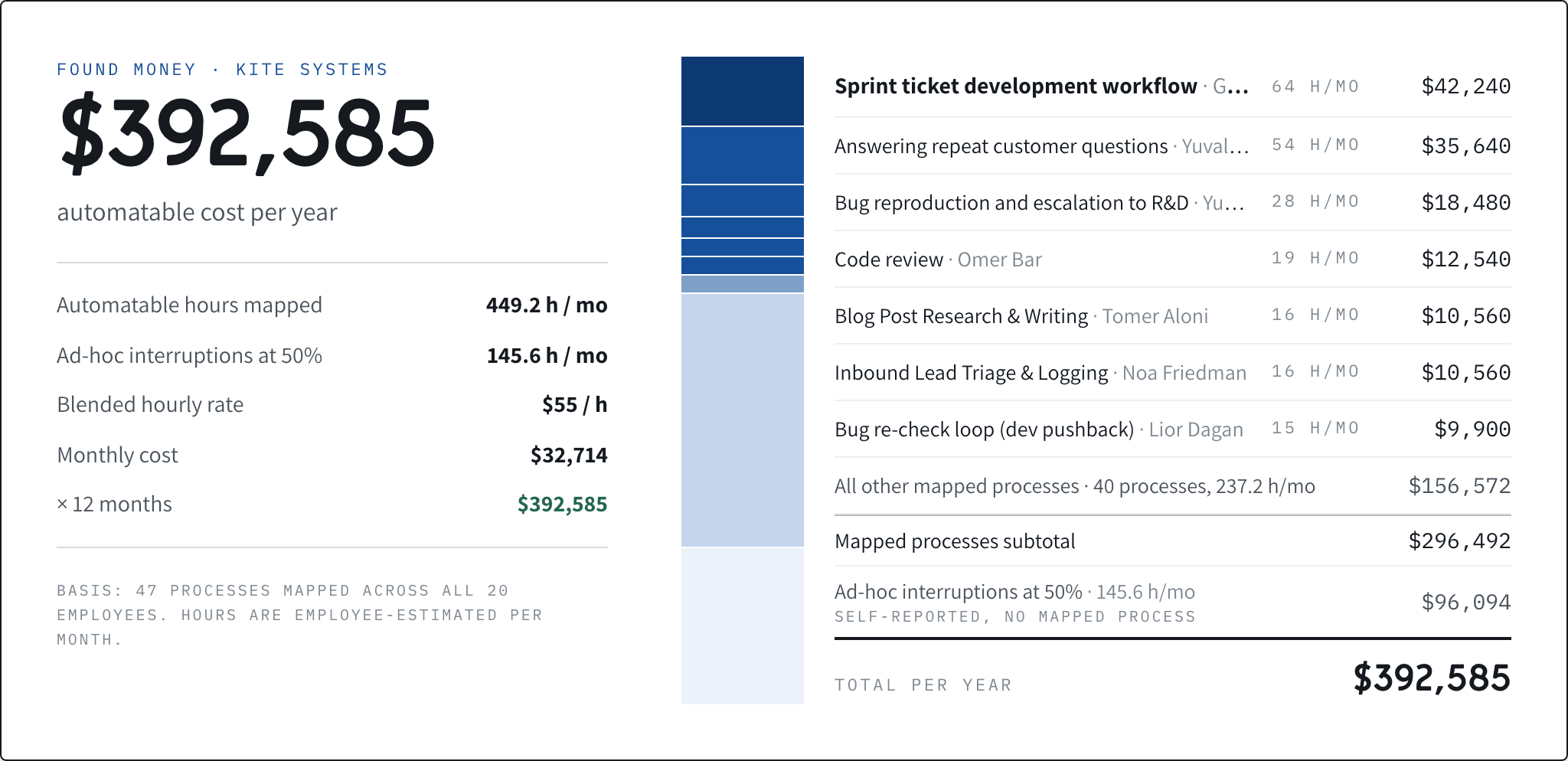Click the Blended hourly rate label
Screen dimensions: 1568x761
(150, 405)
